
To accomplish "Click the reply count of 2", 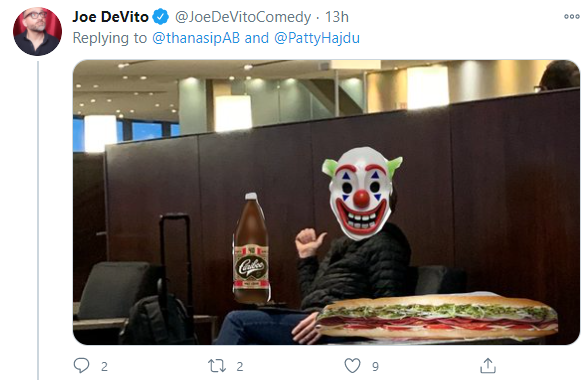I will click(104, 366).
